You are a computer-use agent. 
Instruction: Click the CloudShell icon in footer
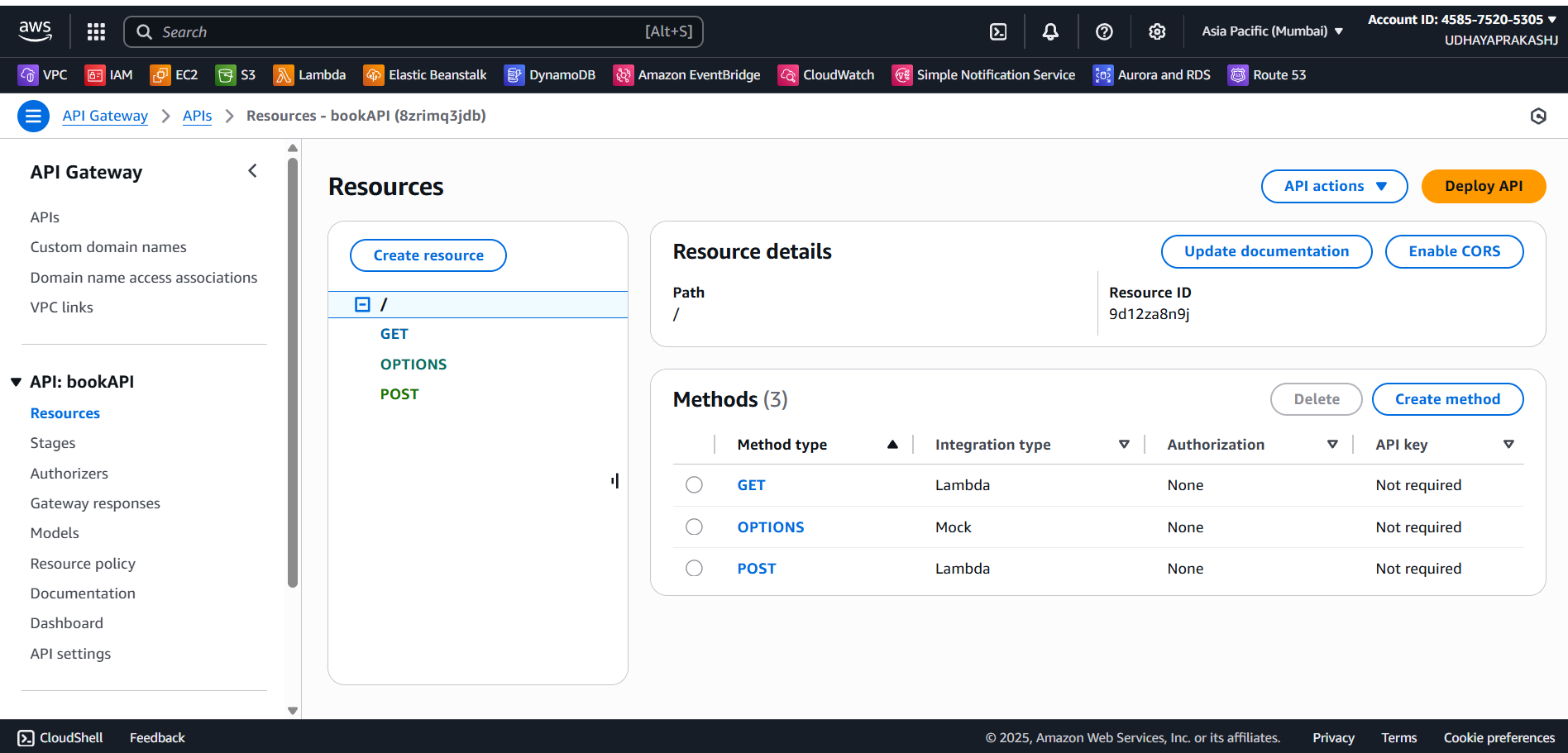coord(26,738)
